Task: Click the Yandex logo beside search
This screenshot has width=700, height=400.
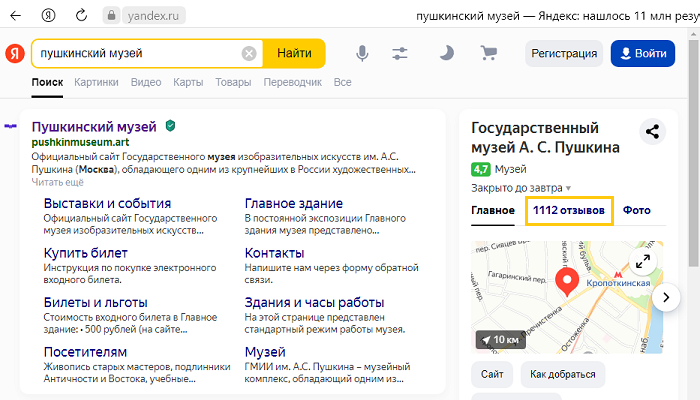Action: pyautogui.click(x=15, y=53)
